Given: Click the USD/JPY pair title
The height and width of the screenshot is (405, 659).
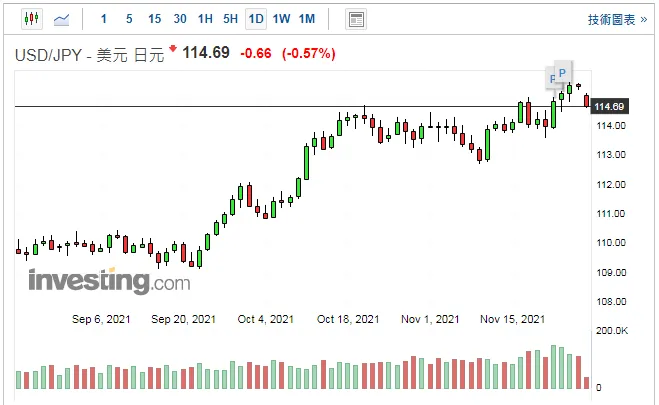Looking at the screenshot, I should pyautogui.click(x=89, y=55).
